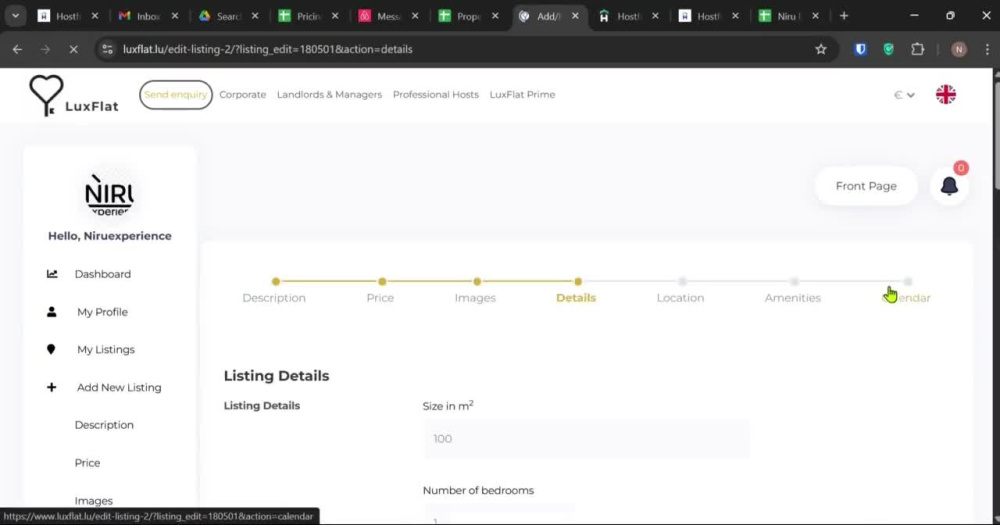Switch language via UK flag icon

pos(946,94)
